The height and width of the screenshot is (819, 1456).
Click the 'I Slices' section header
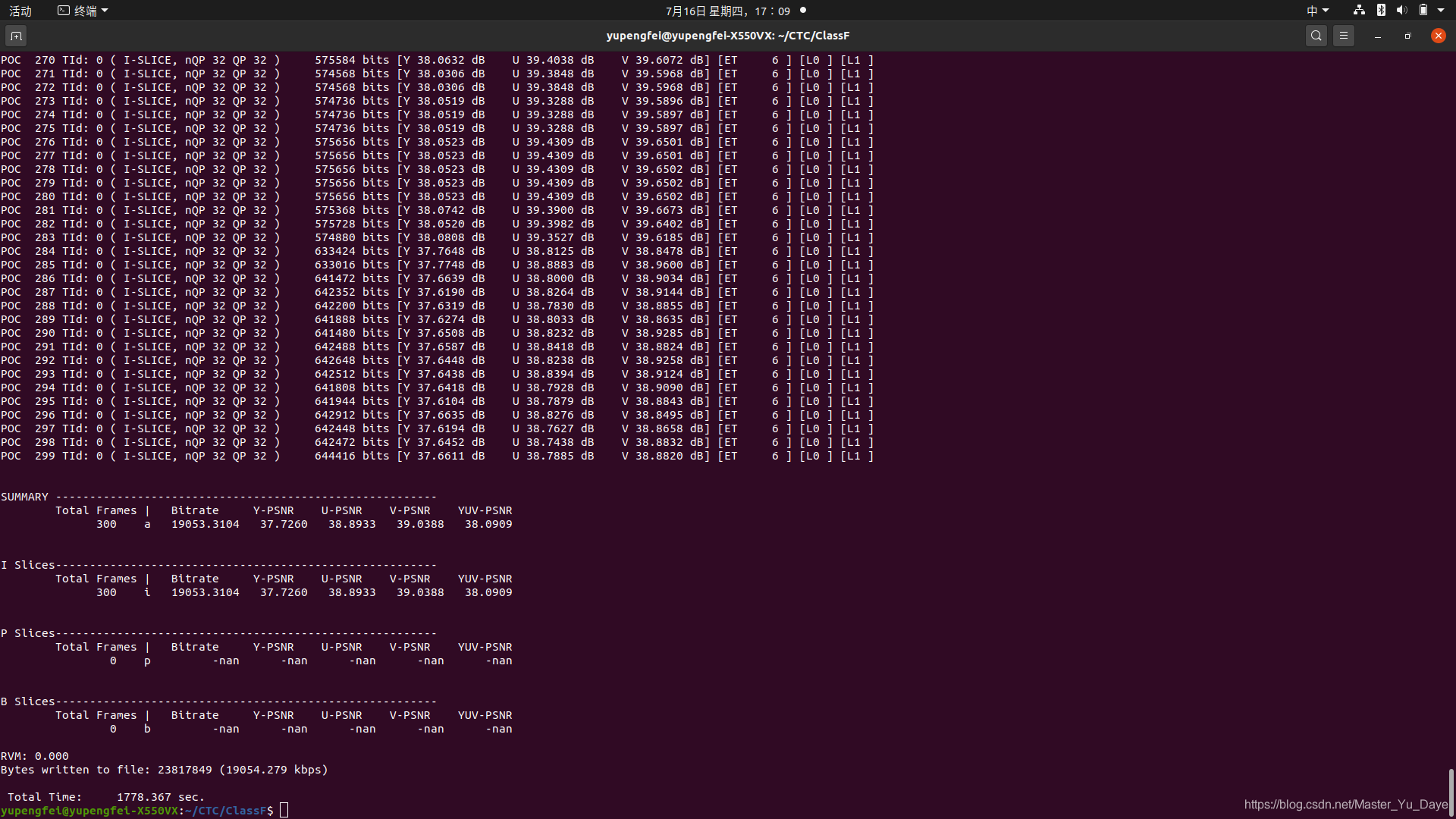tap(218, 565)
